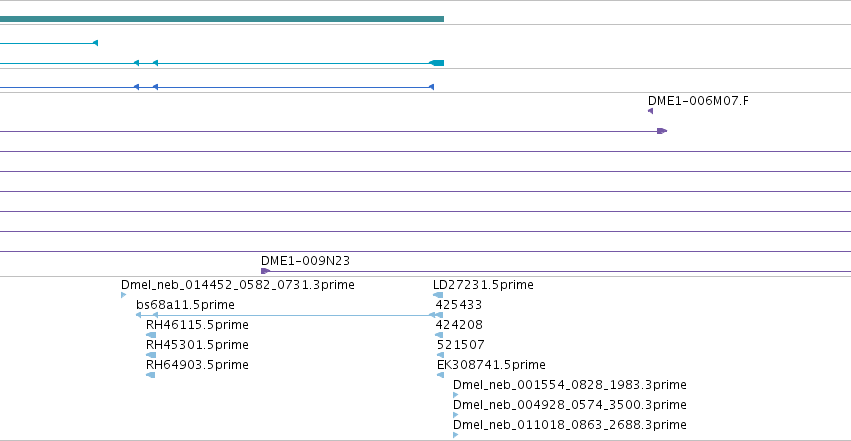
Task: Select the 521507 feature arrow
Action: (440, 355)
